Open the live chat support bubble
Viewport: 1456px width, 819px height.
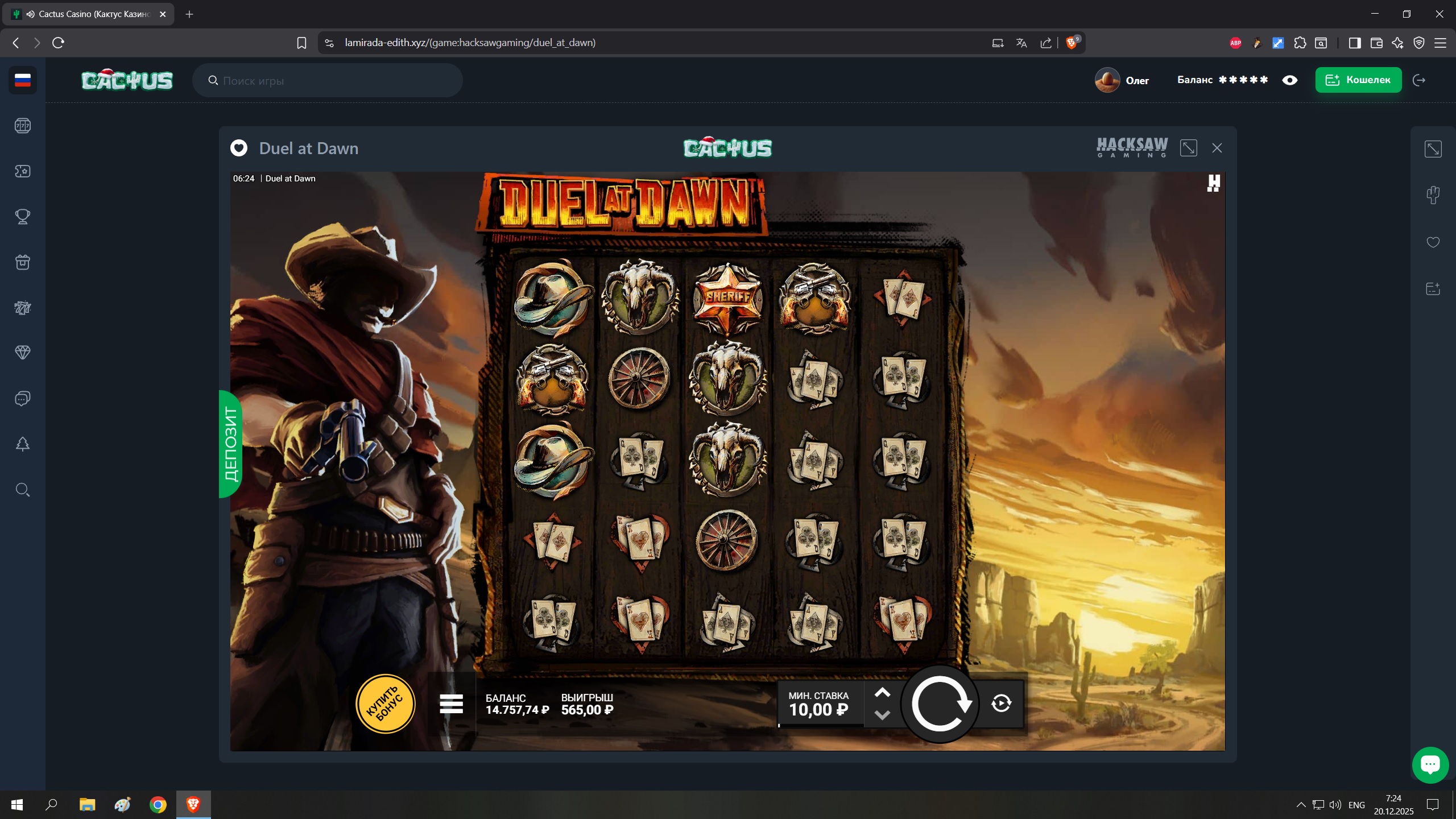point(1430,764)
